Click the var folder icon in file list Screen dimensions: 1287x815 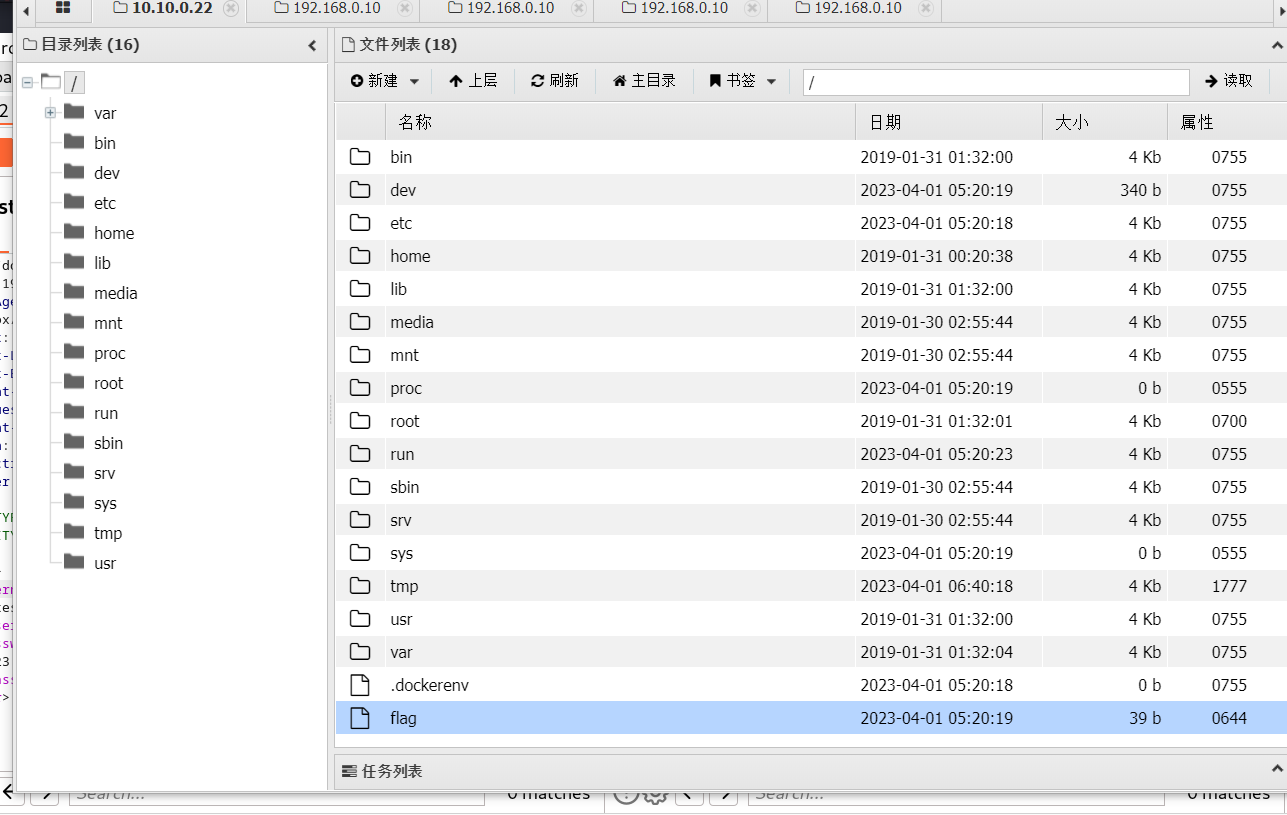click(x=360, y=652)
